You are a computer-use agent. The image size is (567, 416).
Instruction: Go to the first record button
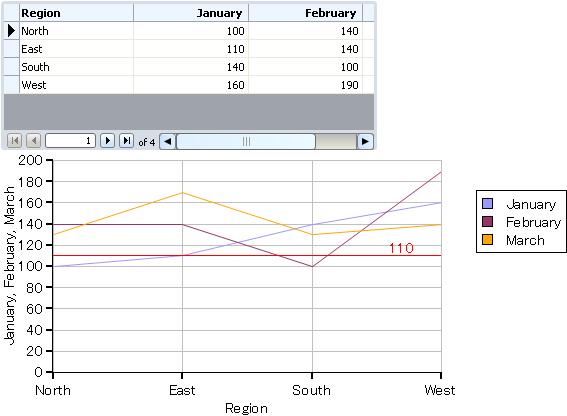pos(15,141)
